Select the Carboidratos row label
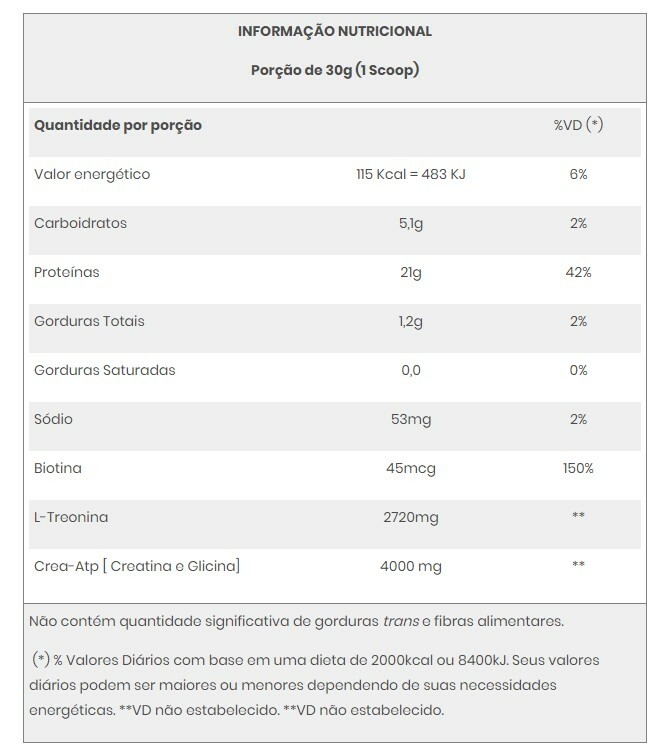Viewport: 651px width, 747px height. [81, 223]
